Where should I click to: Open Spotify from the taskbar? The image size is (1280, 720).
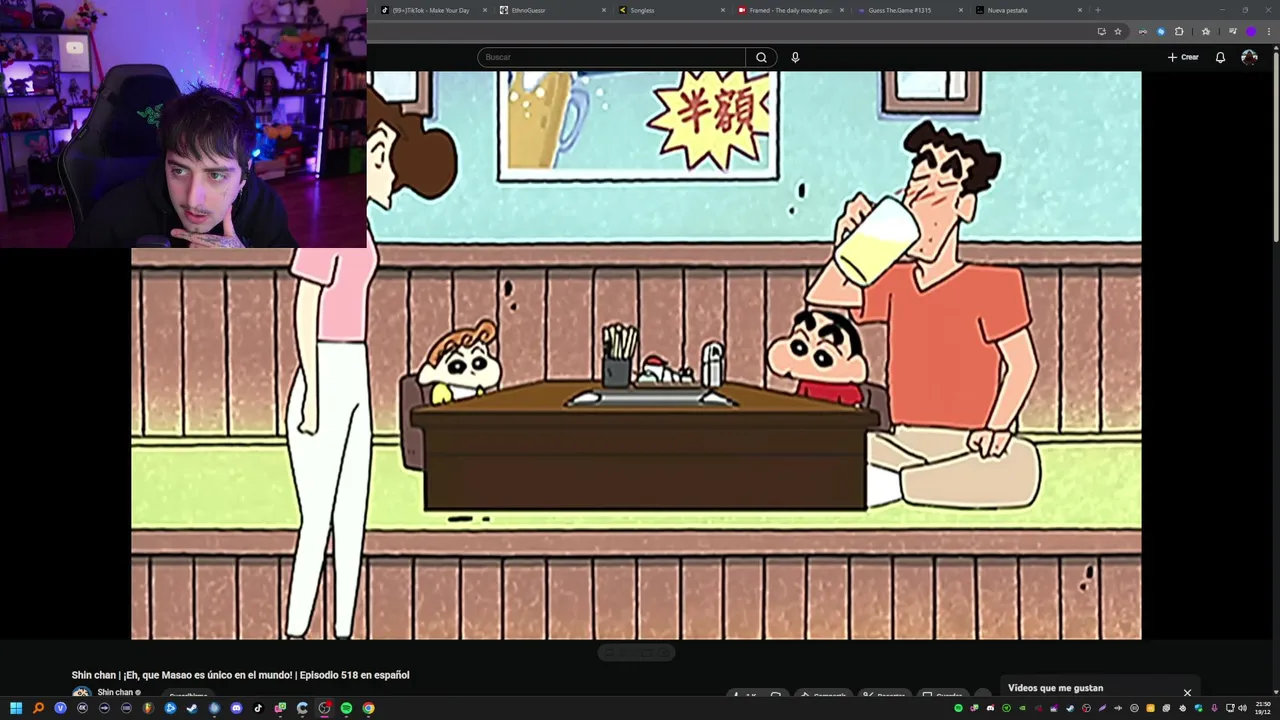(346, 708)
